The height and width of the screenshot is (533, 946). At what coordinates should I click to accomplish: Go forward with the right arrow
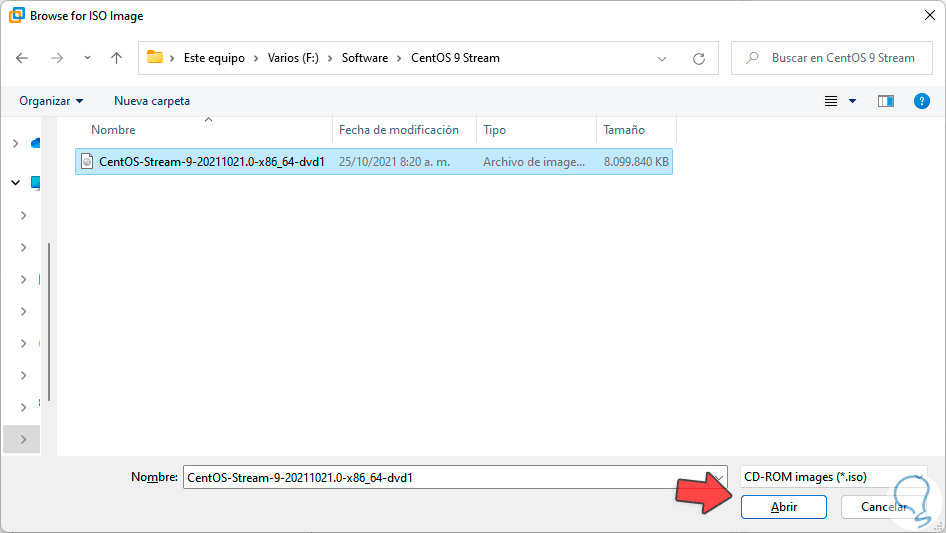point(57,58)
